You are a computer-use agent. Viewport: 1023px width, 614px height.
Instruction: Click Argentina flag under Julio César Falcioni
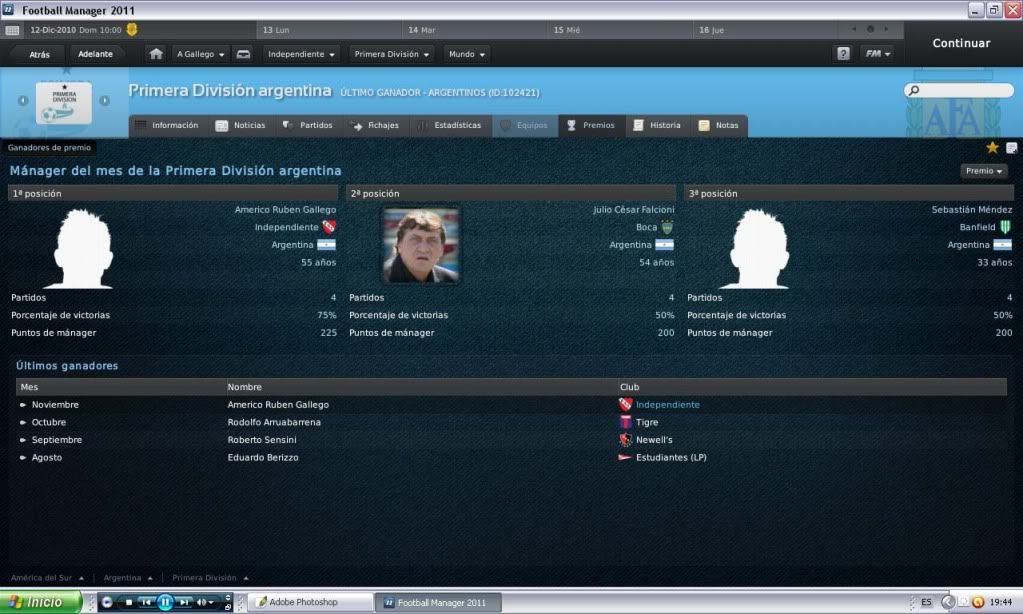coord(664,245)
